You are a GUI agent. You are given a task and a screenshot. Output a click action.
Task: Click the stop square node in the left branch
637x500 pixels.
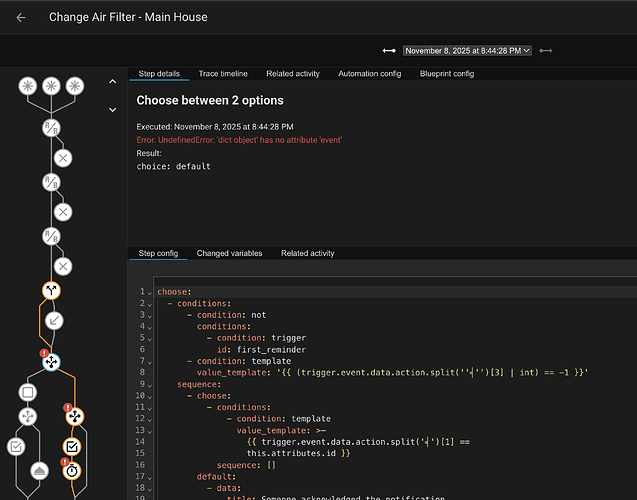[28, 391]
